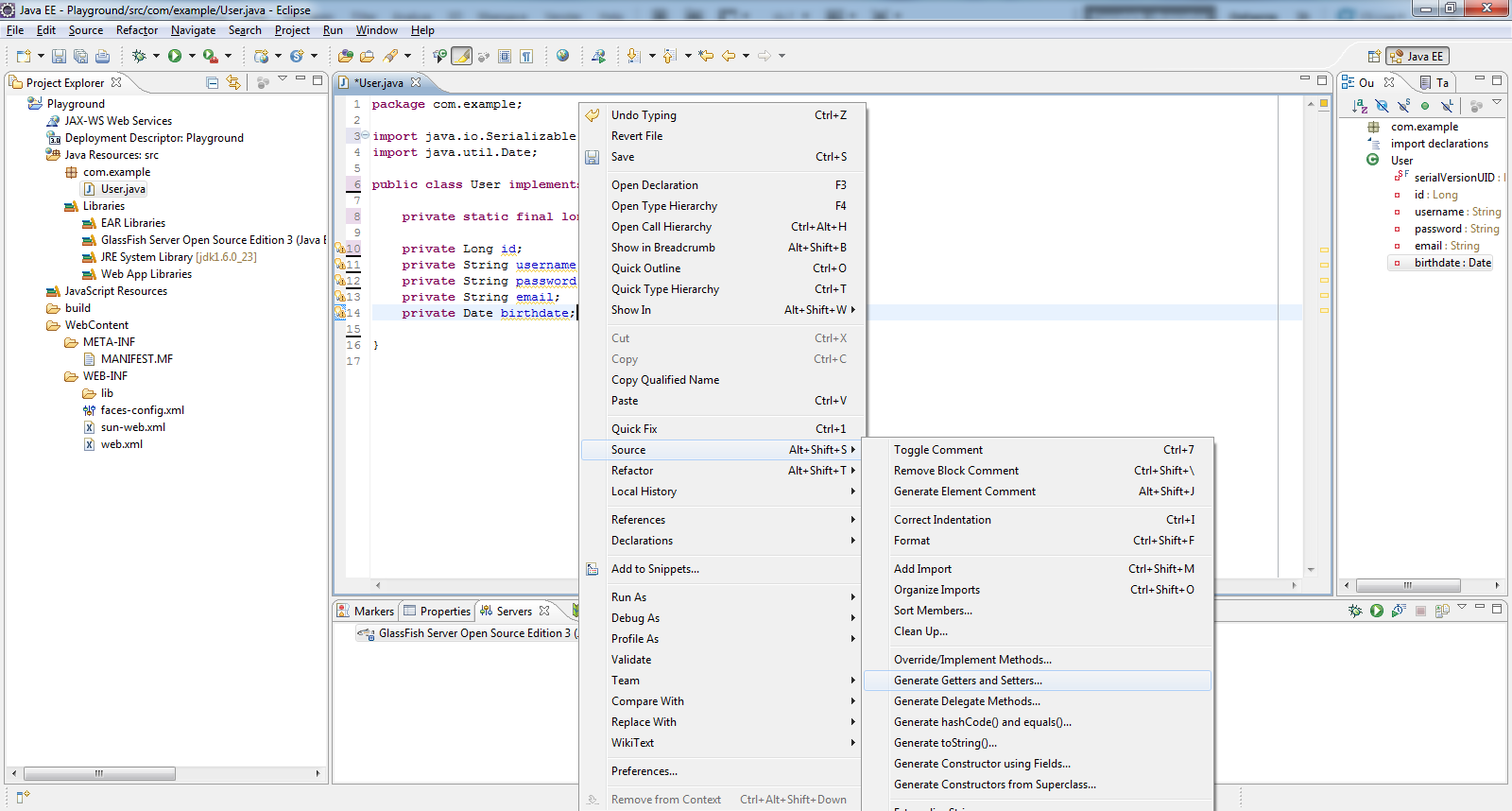Switch to the Properties tab

[x=437, y=612]
